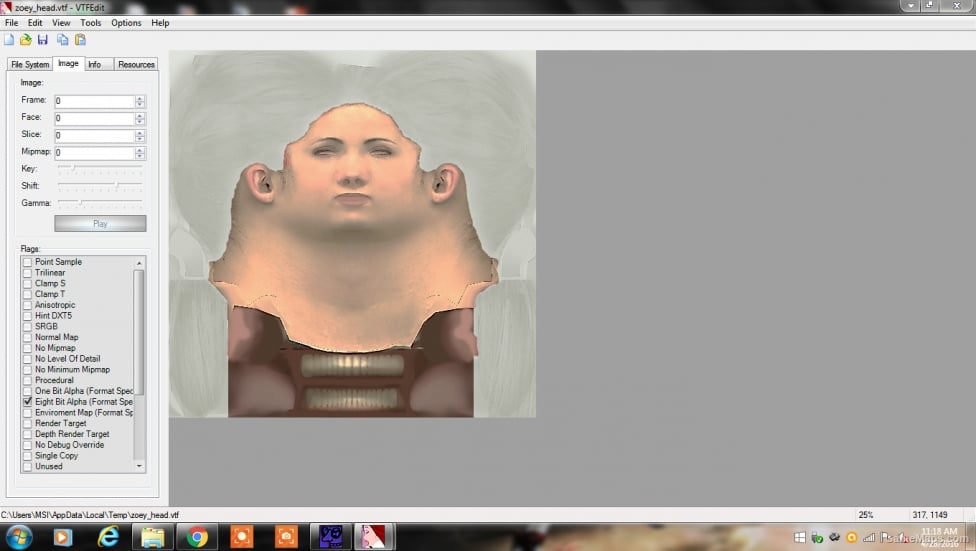Toggle the Point Sample flag
Viewport: 976px width, 551px height.
[x=27, y=262]
